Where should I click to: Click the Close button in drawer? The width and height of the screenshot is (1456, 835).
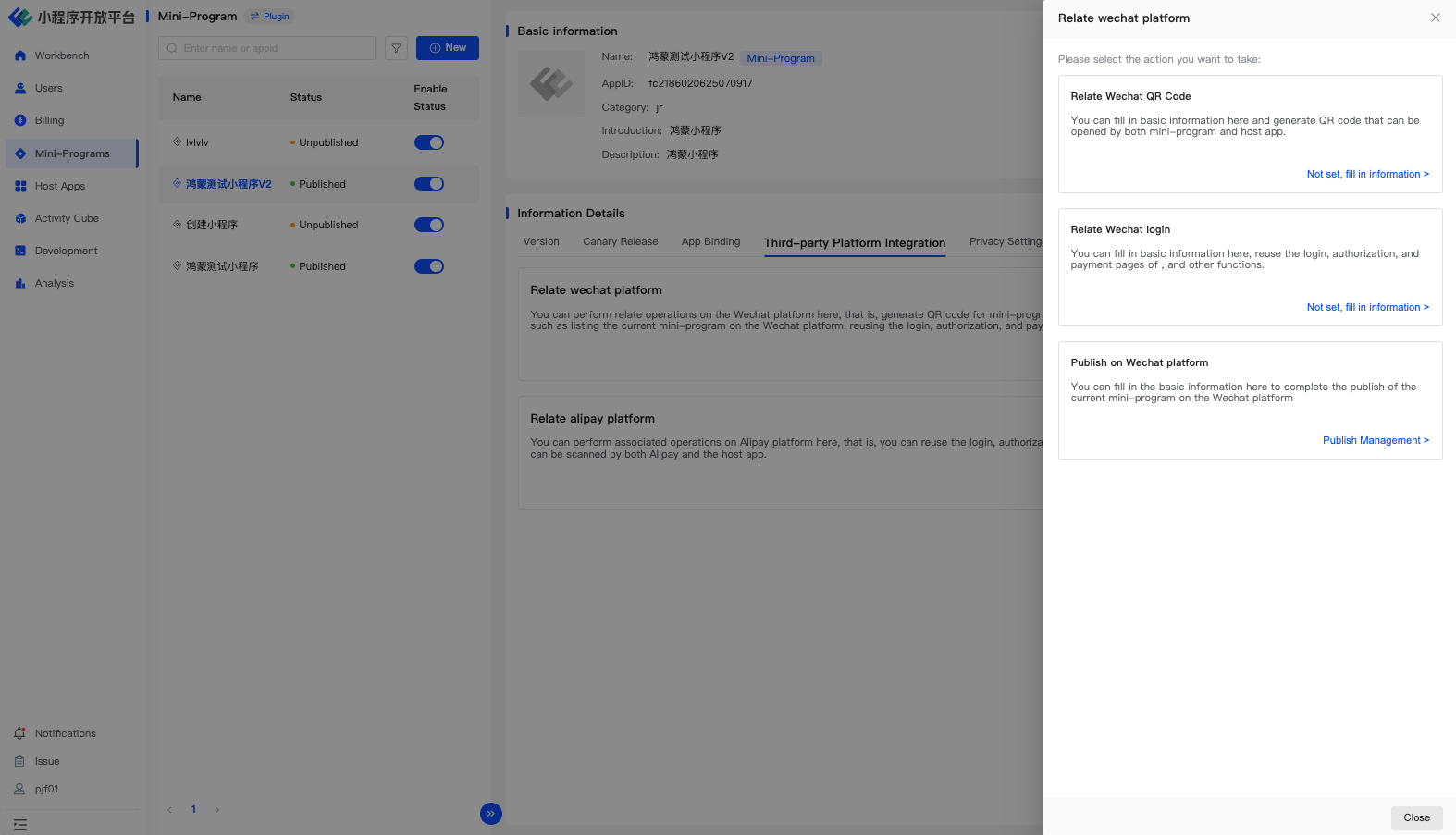click(1416, 817)
